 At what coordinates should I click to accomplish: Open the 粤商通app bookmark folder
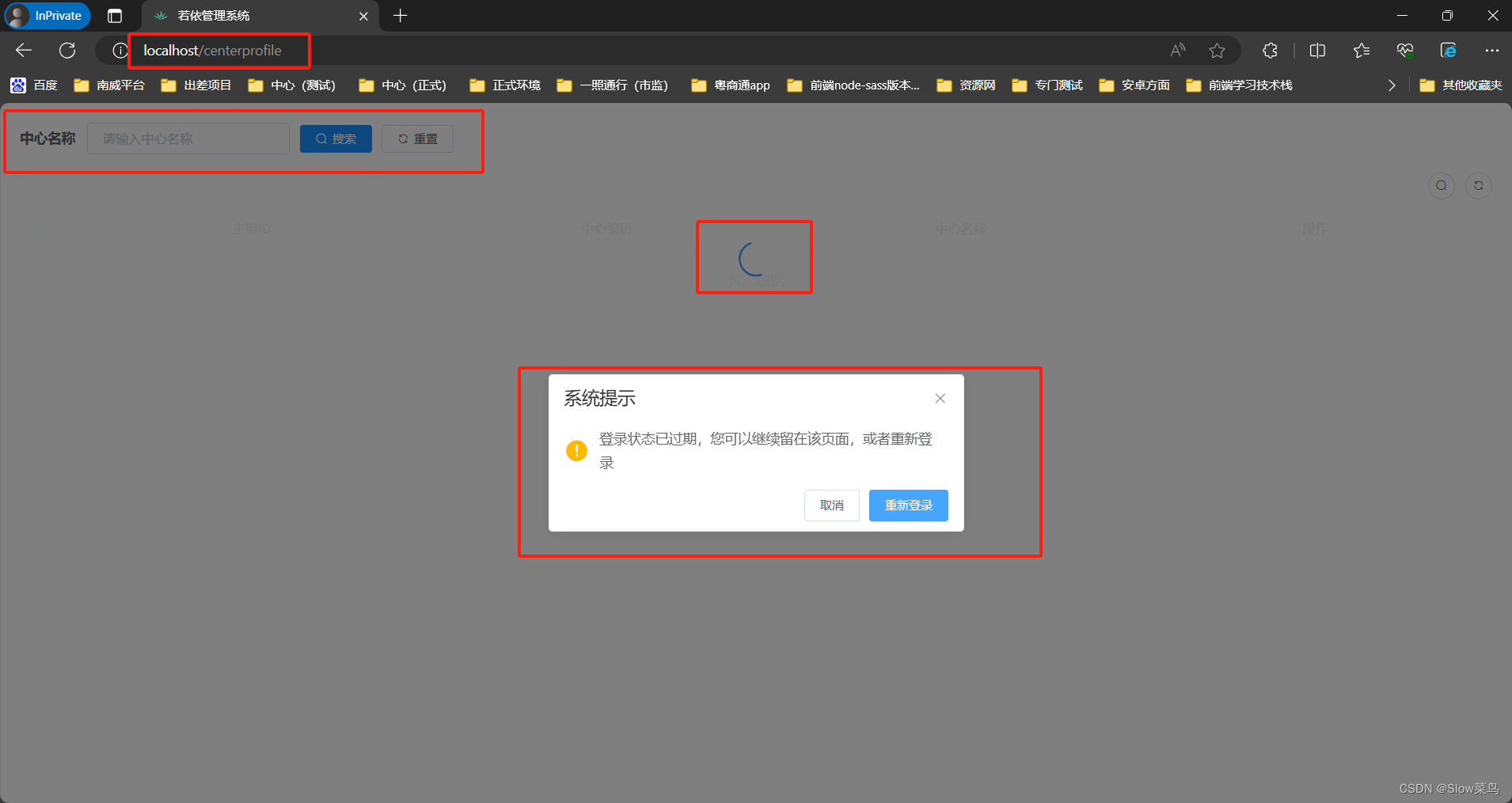(x=731, y=85)
